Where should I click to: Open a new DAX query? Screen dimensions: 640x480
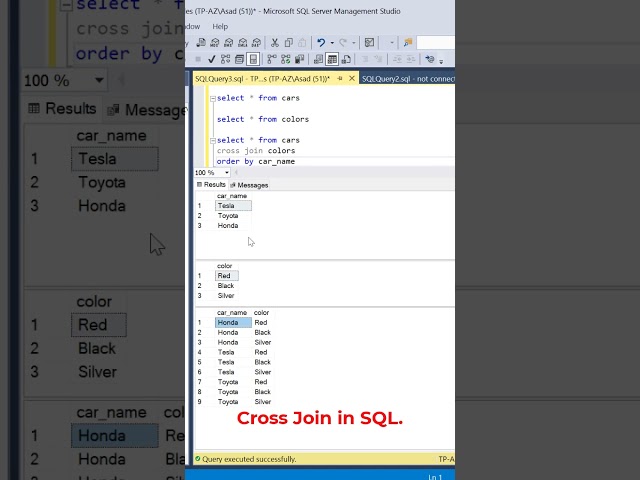pos(256,42)
